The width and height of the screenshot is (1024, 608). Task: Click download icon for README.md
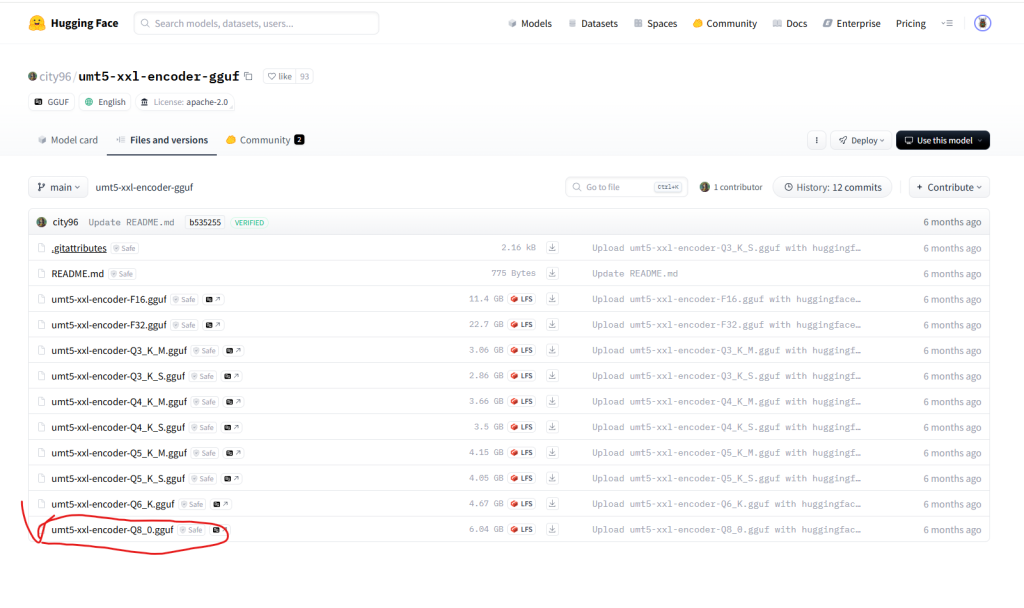point(551,274)
